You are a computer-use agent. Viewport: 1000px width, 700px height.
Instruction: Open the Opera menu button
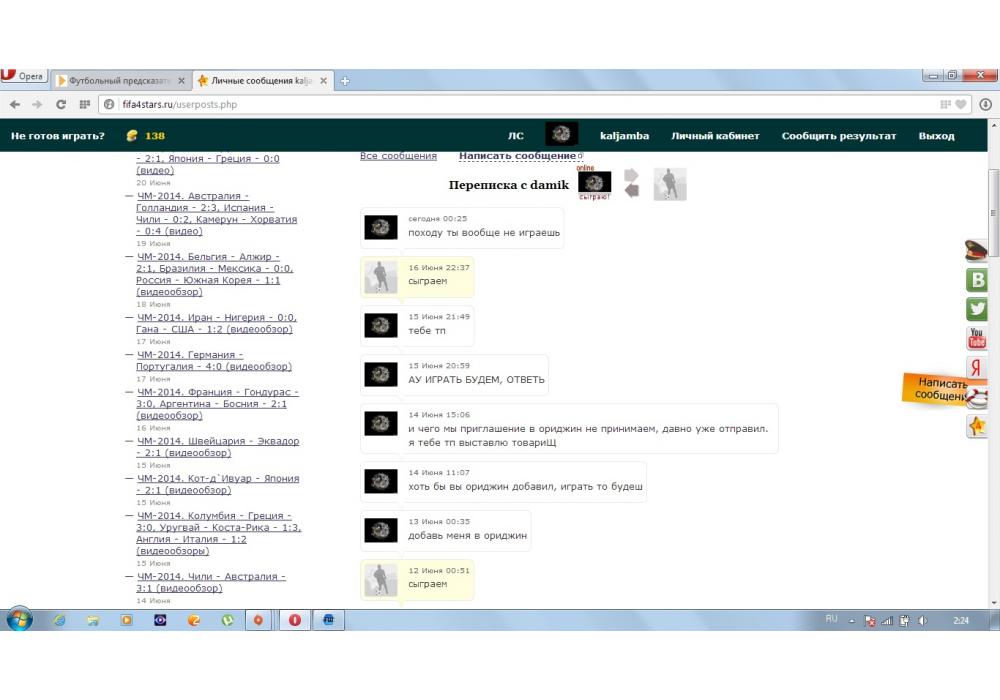click(x=23, y=77)
